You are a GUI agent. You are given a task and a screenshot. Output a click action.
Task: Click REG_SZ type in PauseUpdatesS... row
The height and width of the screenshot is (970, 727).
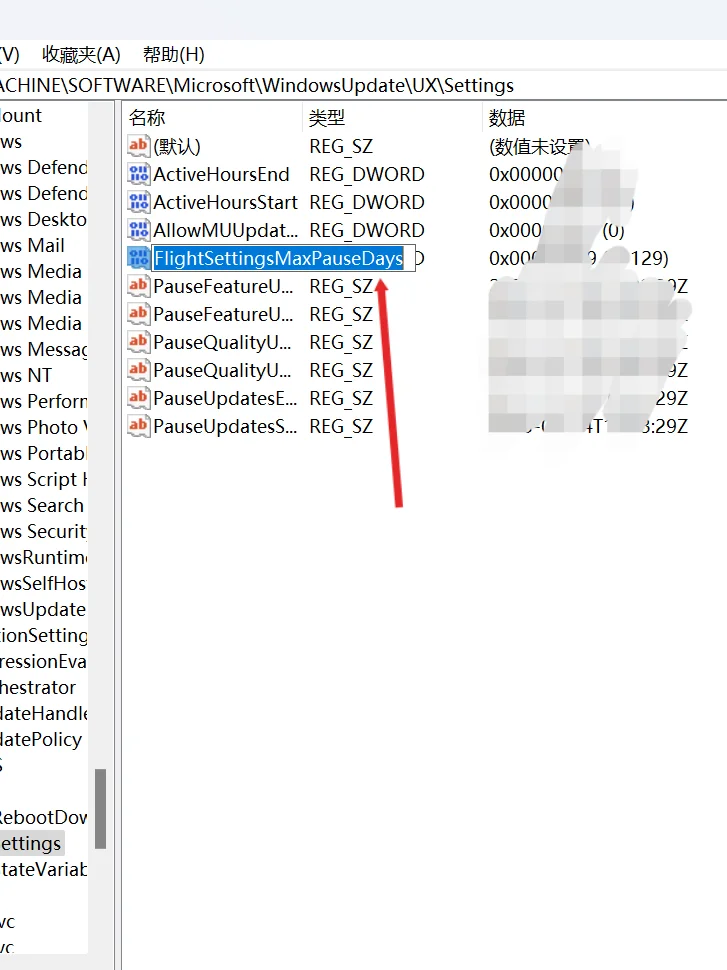coord(342,426)
